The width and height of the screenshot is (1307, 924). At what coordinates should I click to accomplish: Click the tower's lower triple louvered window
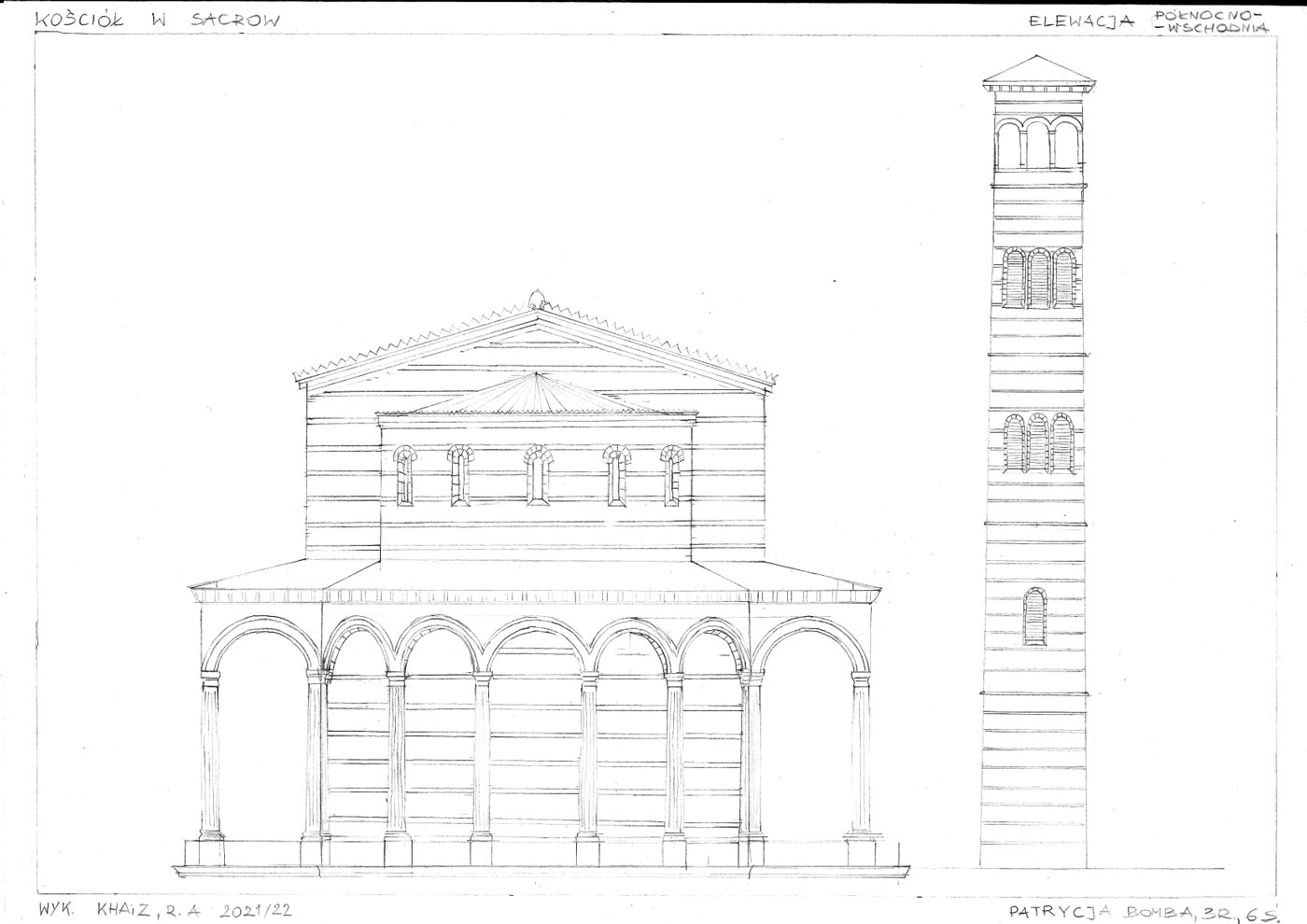point(1037,445)
